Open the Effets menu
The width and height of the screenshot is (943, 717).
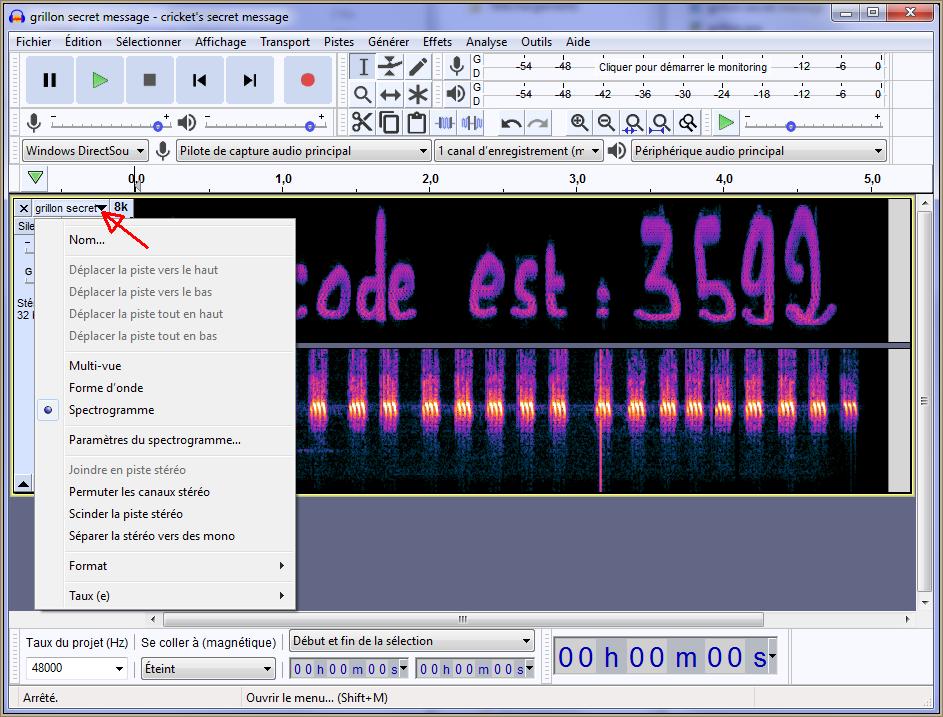click(437, 42)
